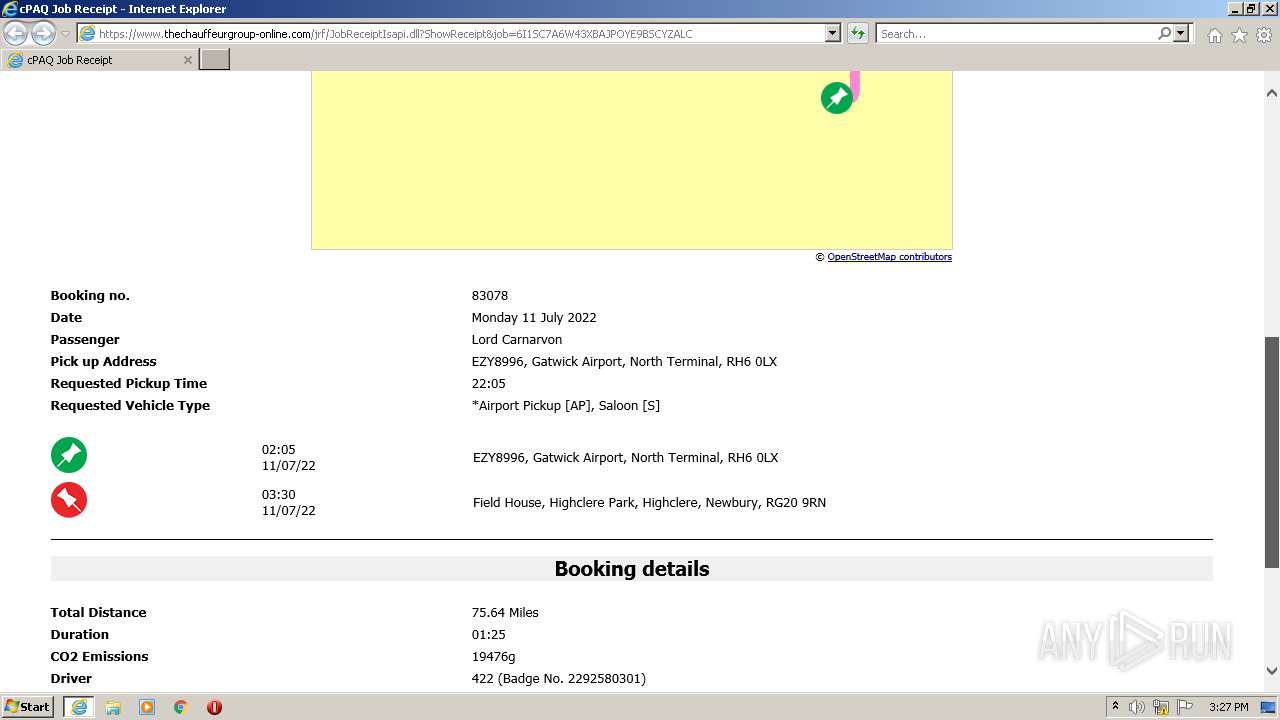Close the cPAQ Job Receipt tab
The height and width of the screenshot is (720, 1280).
tap(187, 60)
